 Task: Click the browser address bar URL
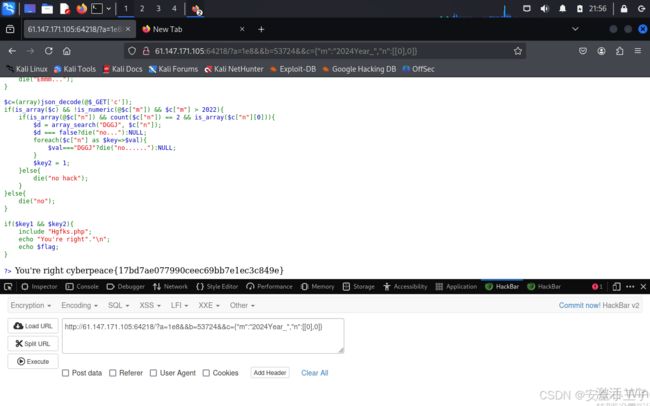[x=286, y=51]
